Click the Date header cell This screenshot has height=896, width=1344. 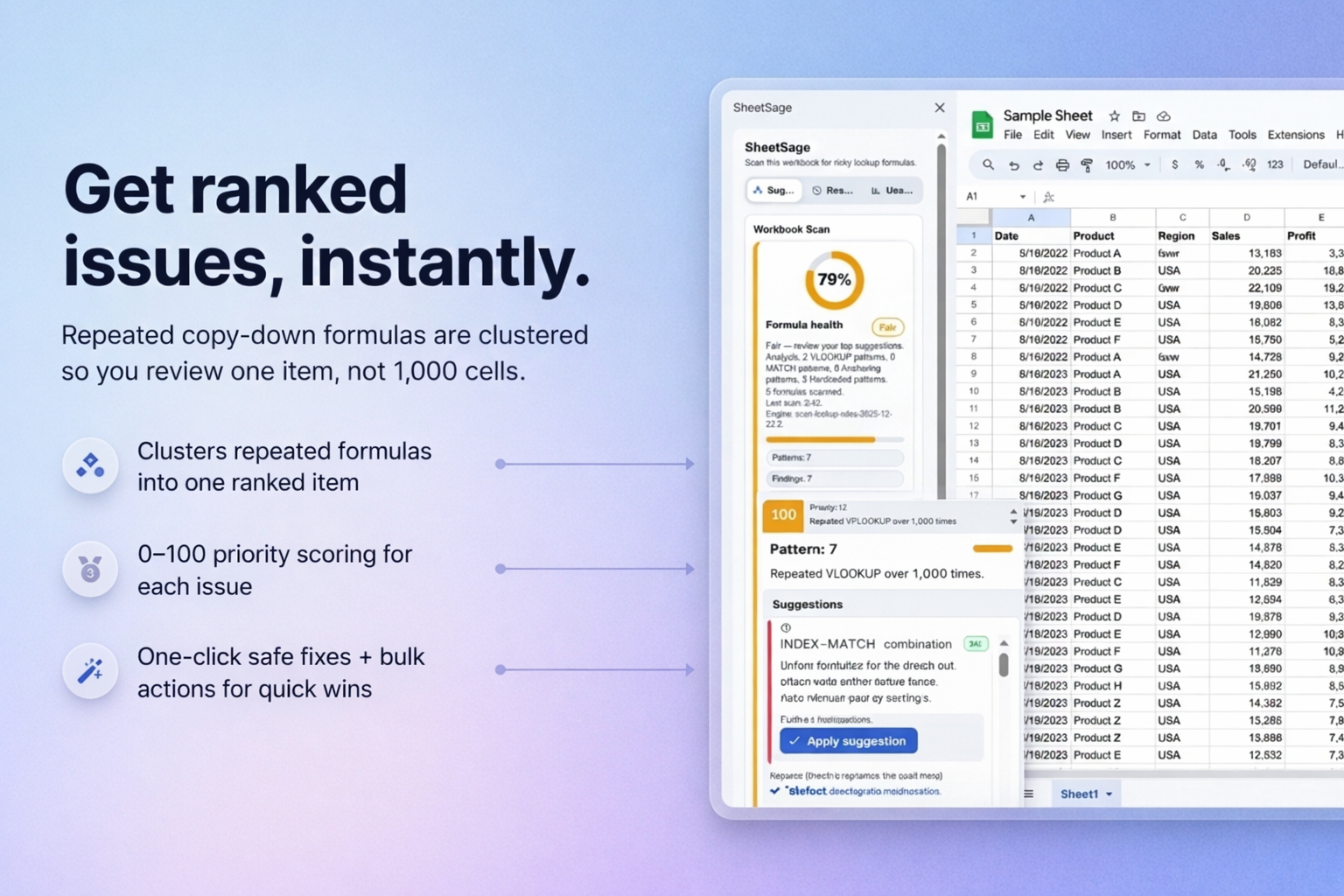click(1031, 235)
